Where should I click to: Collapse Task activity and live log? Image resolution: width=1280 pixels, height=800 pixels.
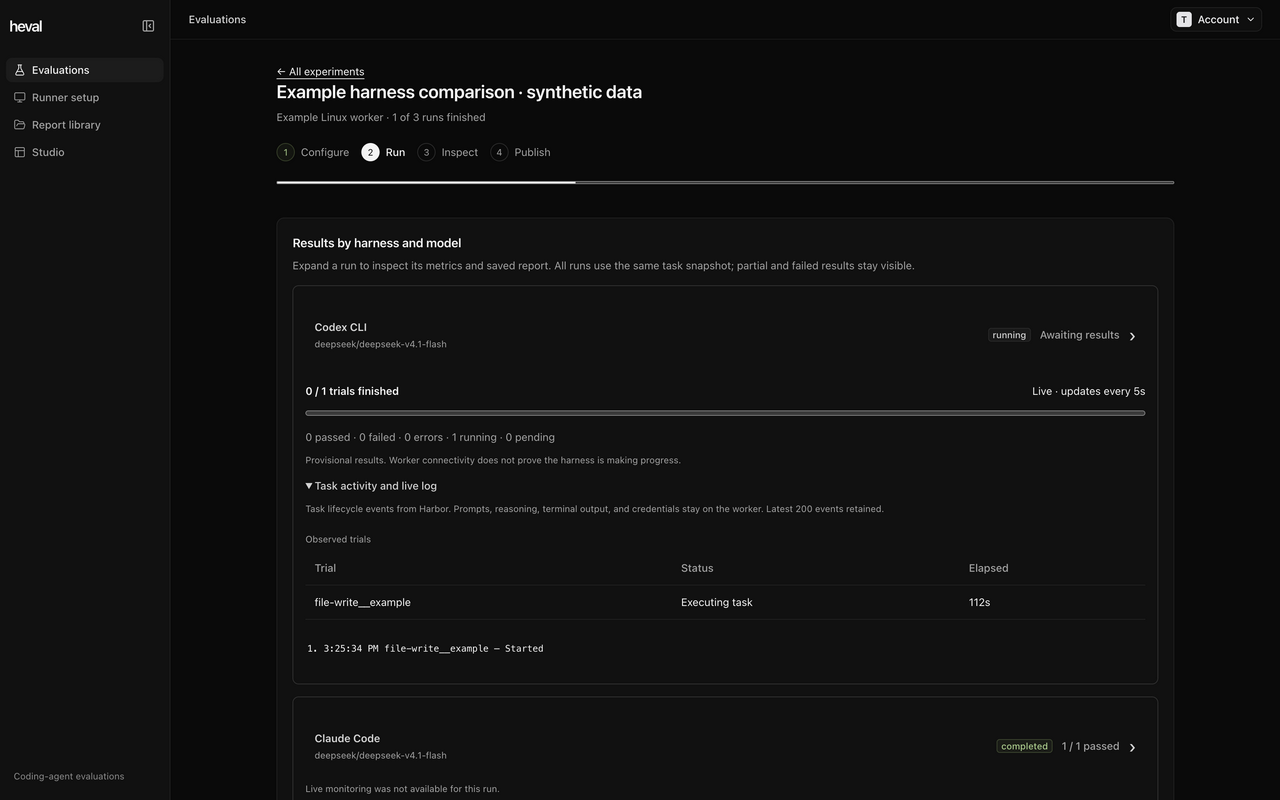coord(371,486)
